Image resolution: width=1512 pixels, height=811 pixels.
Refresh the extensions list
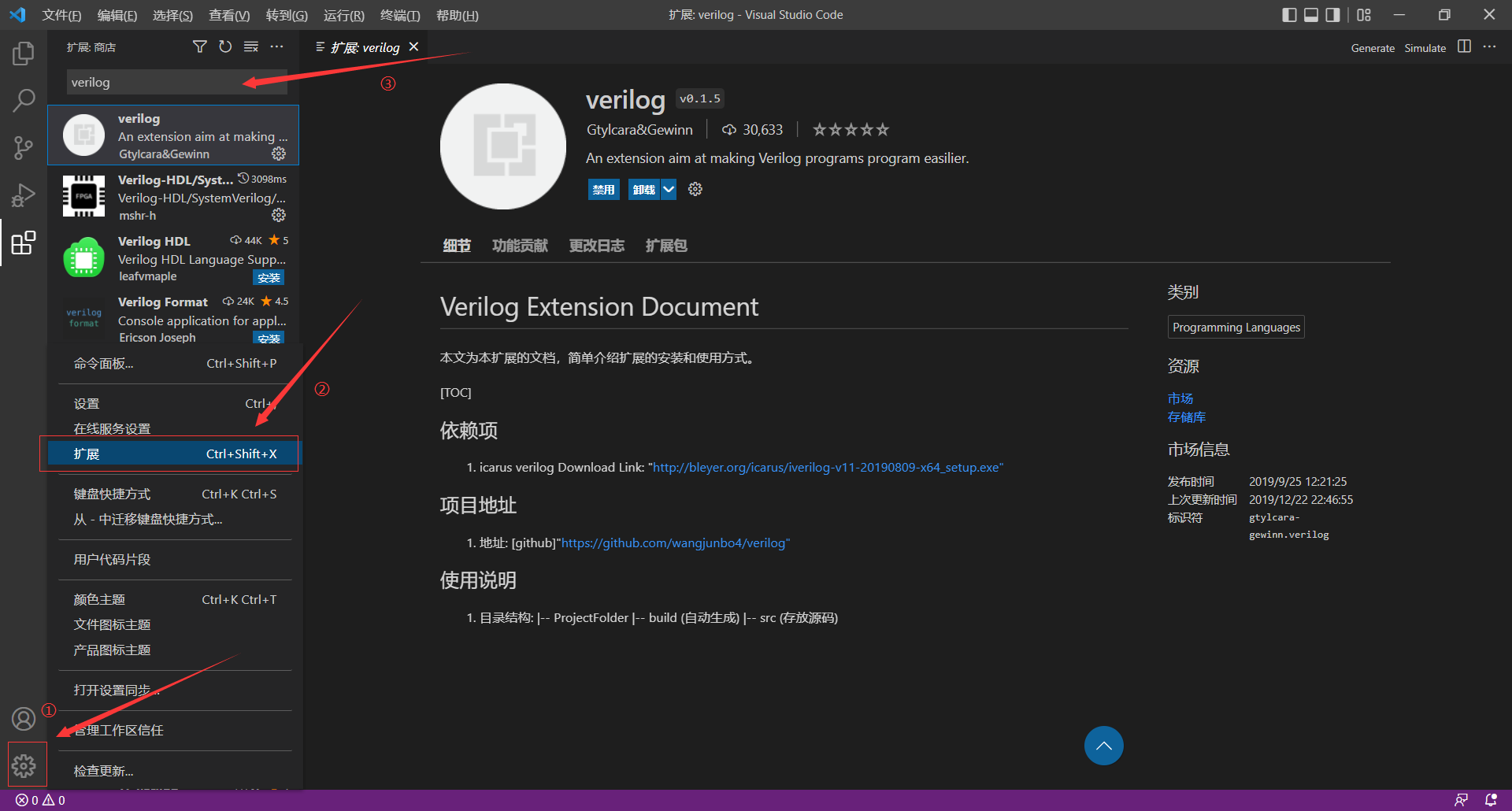pos(225,46)
